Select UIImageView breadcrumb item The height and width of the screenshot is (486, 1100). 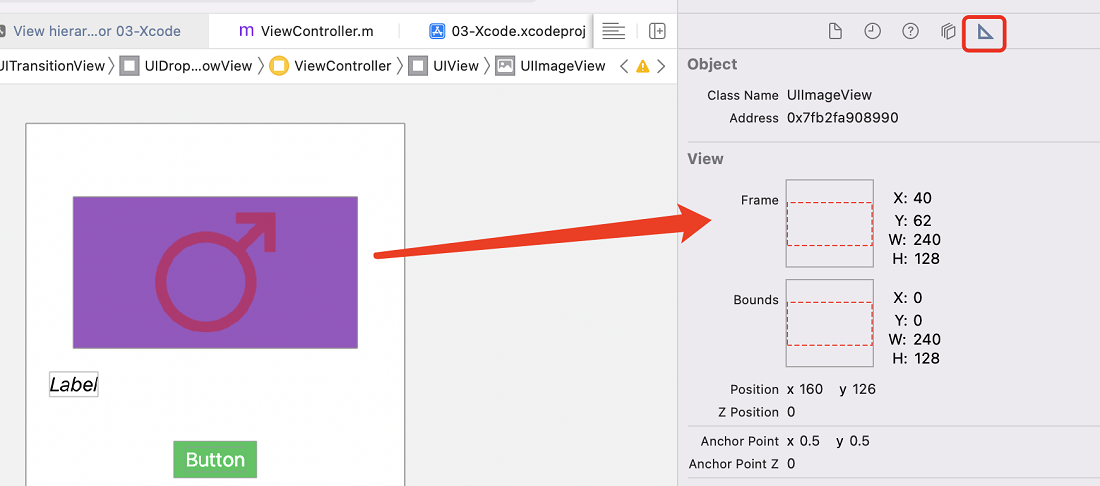click(550, 66)
